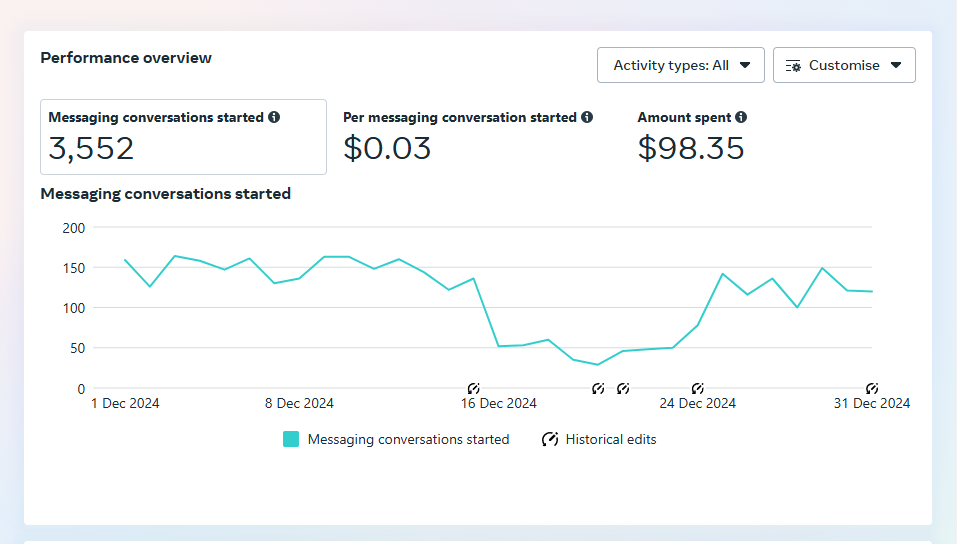Click info icon next to Per messaging conversation started
Viewport: 957px width, 544px height.
(587, 117)
